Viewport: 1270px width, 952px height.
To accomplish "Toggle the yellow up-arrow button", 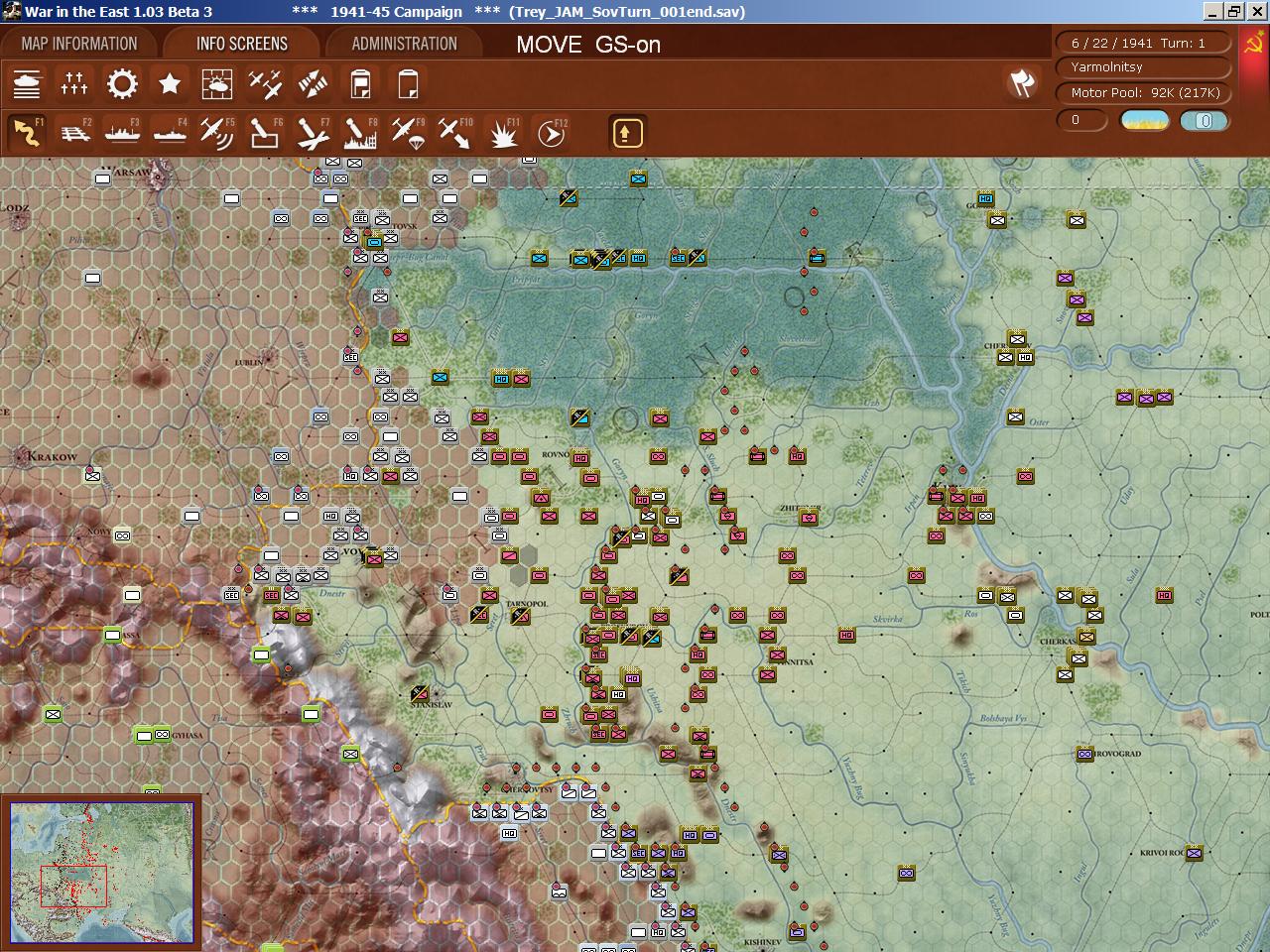I will (x=627, y=132).
